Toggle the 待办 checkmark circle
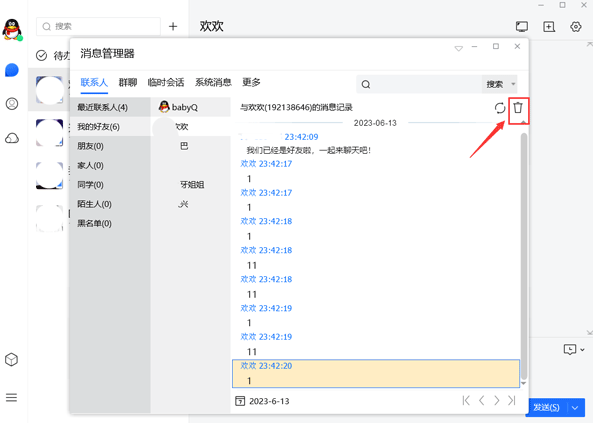The image size is (593, 423). click(41, 56)
